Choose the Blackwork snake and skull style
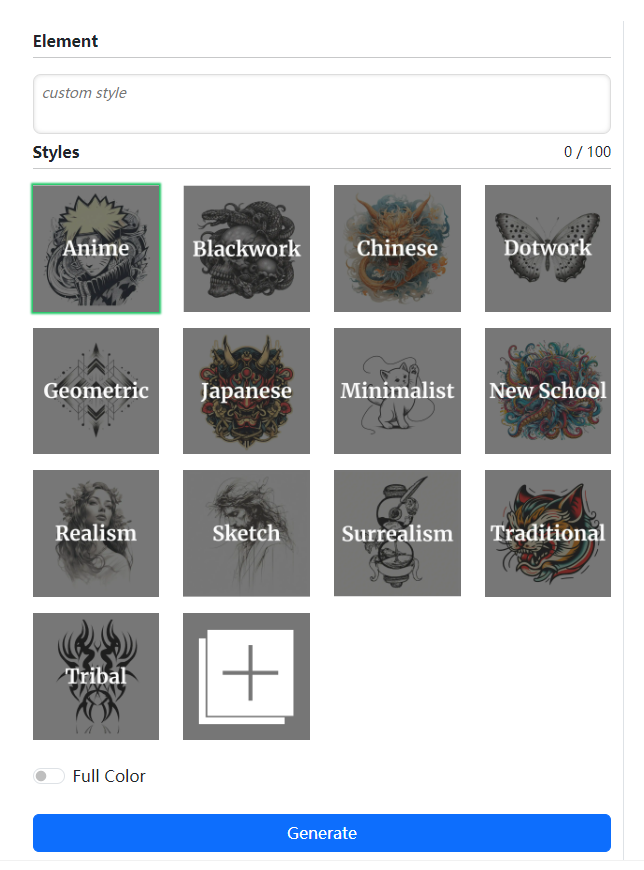This screenshot has height=870, width=644. (246, 249)
